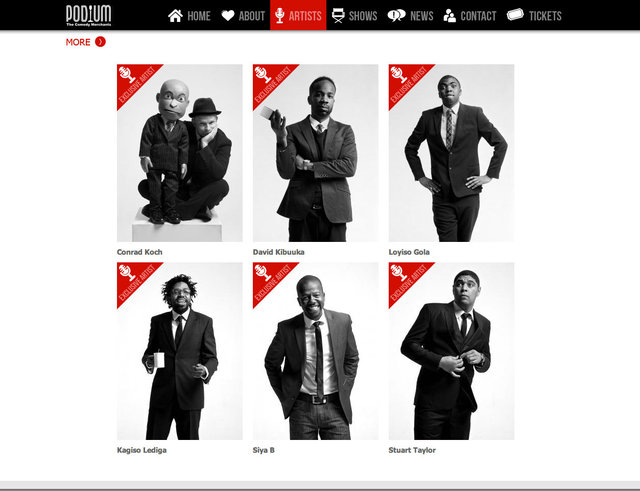Click the microphone icon in Artists tab
This screenshot has height=491, width=640.
click(280, 16)
